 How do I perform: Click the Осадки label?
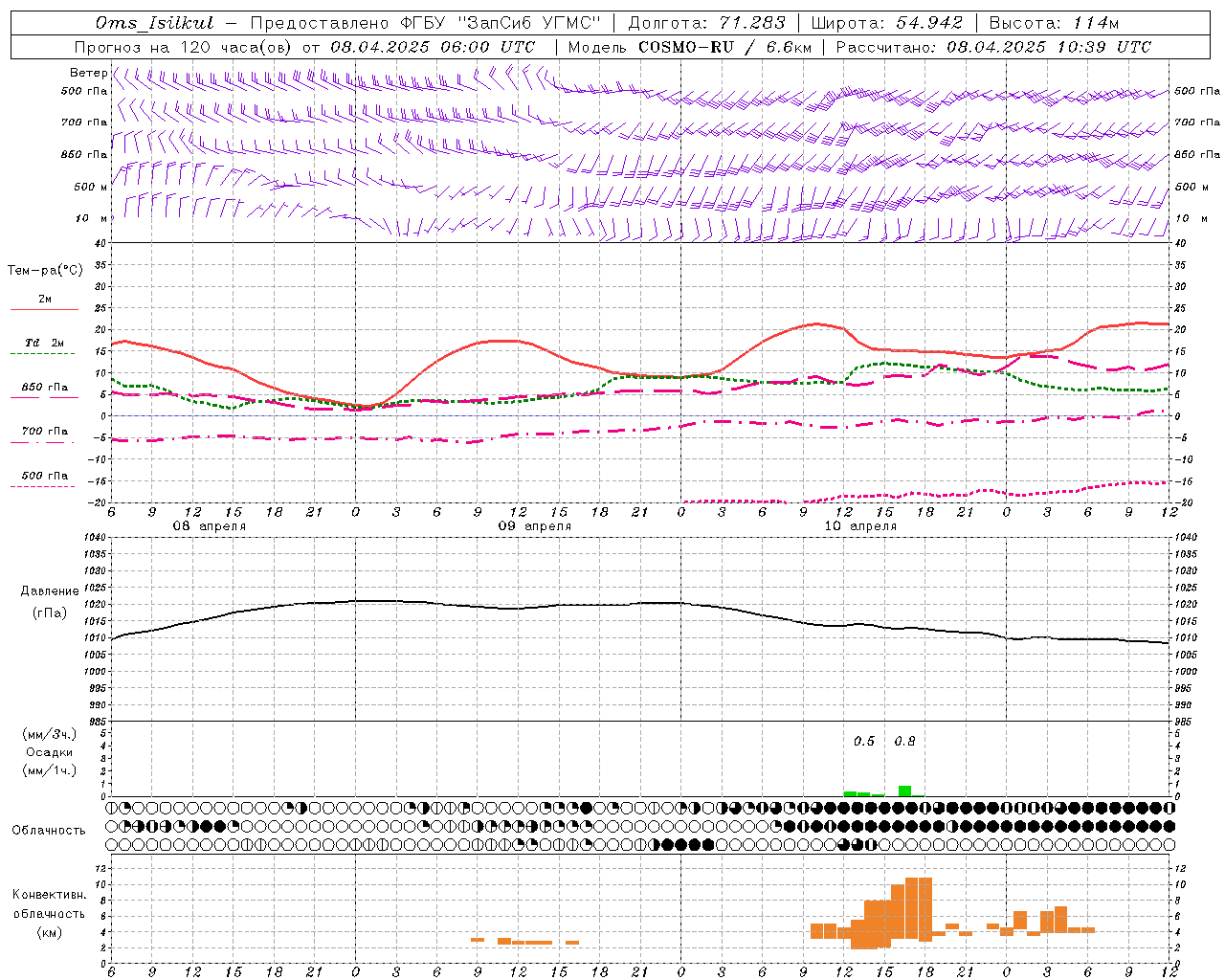50,752
